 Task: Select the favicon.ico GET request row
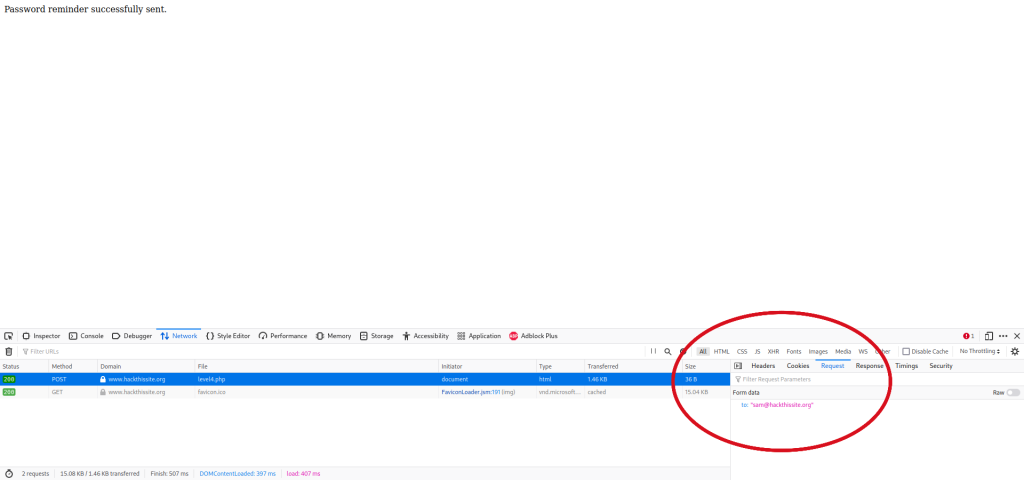click(300, 392)
